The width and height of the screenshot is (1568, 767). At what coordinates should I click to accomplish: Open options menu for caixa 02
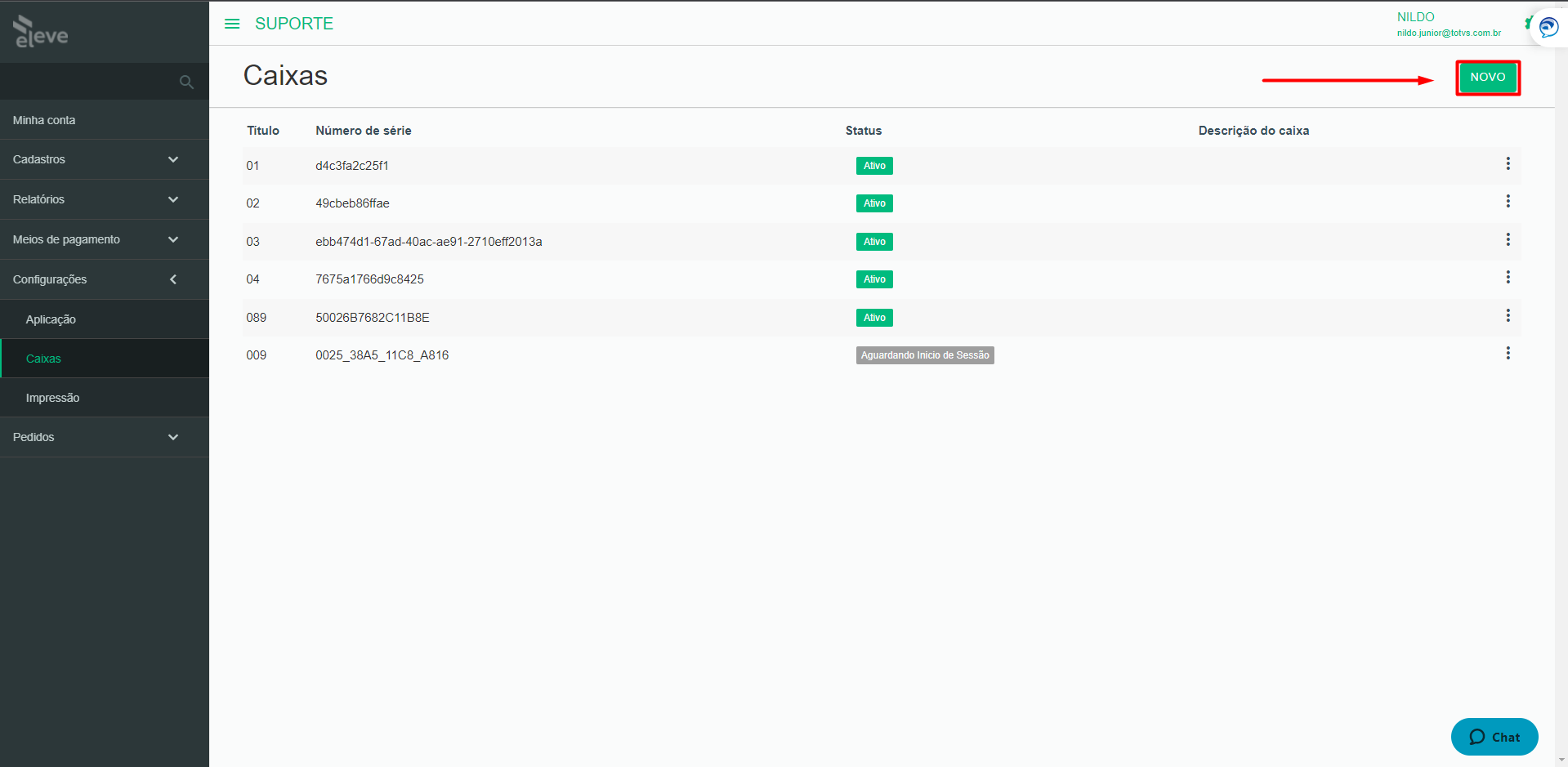(x=1508, y=202)
